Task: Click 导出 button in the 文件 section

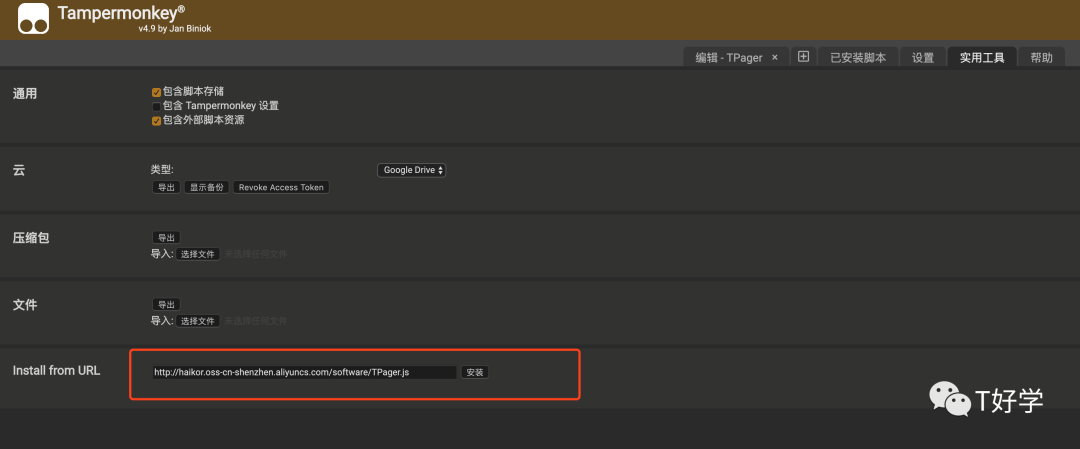Action: (x=166, y=304)
